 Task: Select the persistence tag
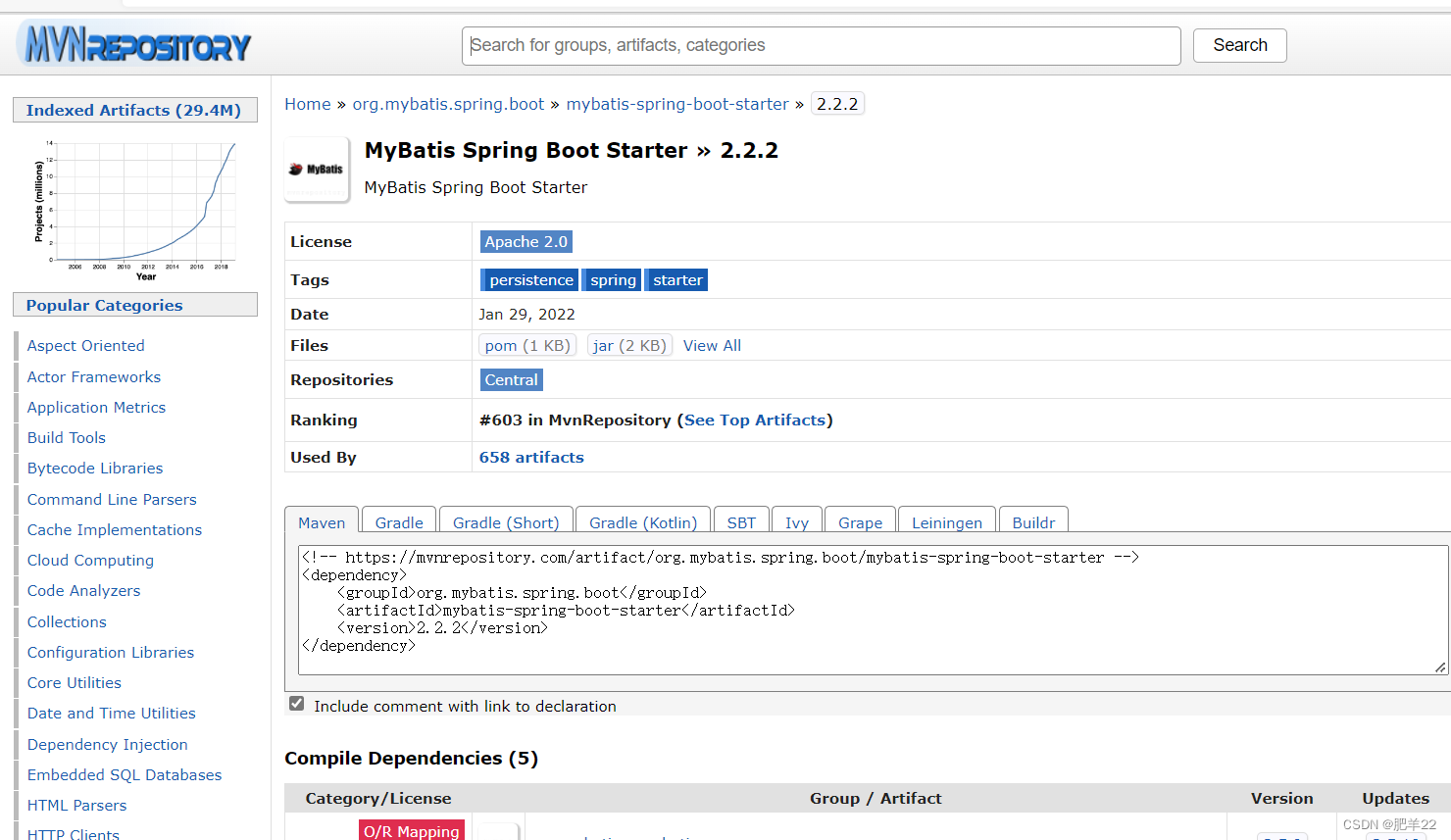pyautogui.click(x=528, y=279)
